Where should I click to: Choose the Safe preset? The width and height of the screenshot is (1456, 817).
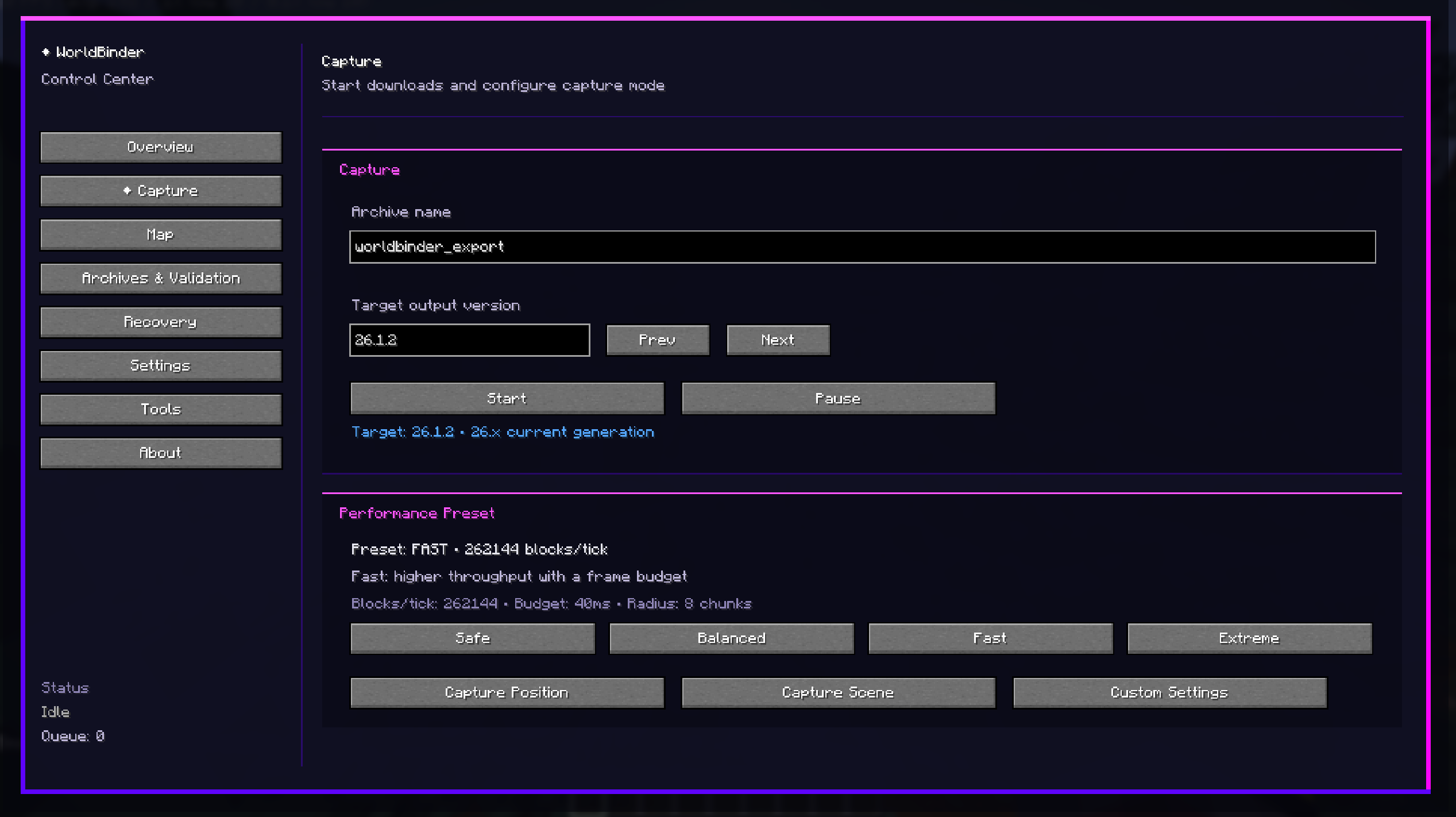pyautogui.click(x=473, y=638)
